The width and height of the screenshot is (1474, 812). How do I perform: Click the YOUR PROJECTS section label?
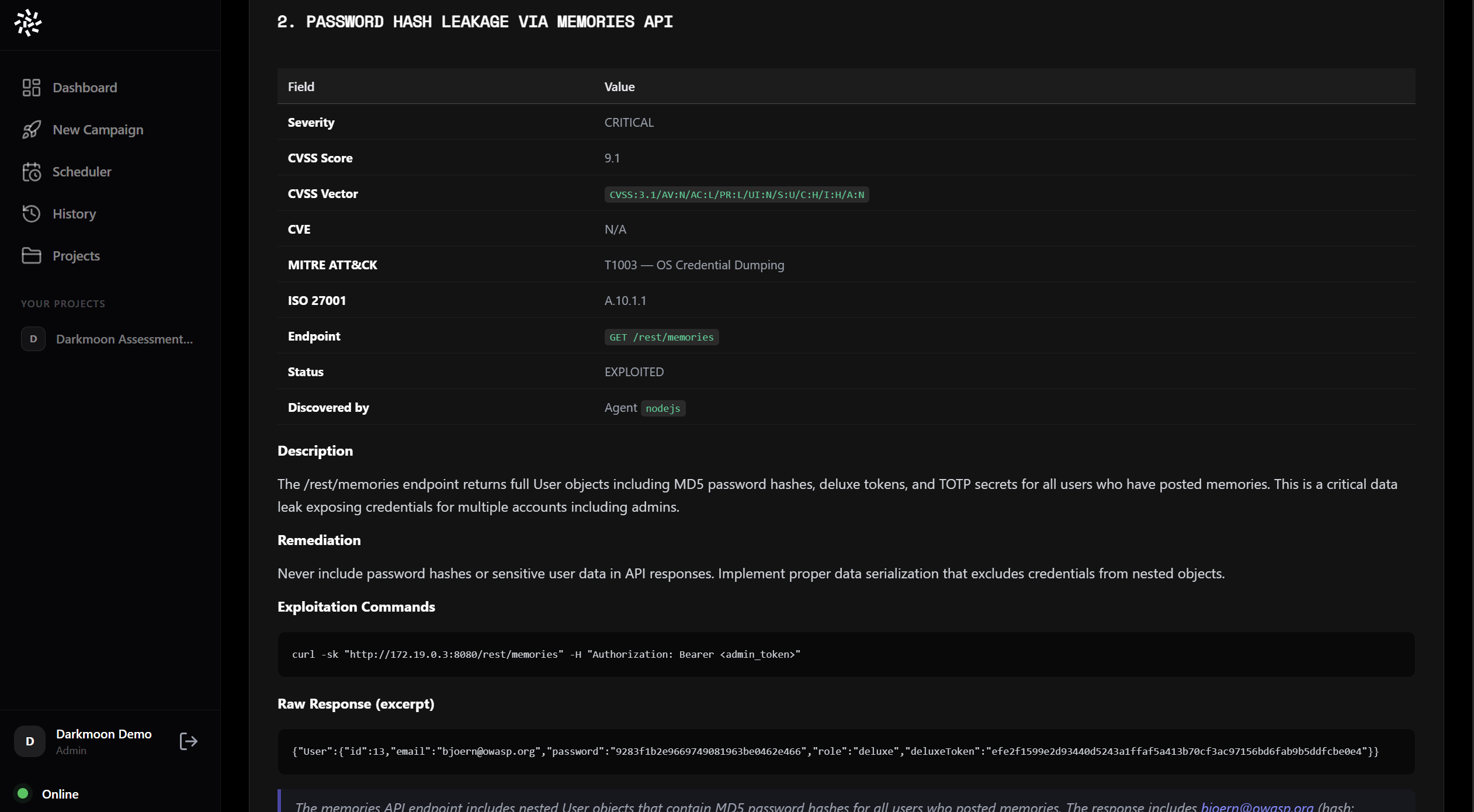tap(63, 304)
